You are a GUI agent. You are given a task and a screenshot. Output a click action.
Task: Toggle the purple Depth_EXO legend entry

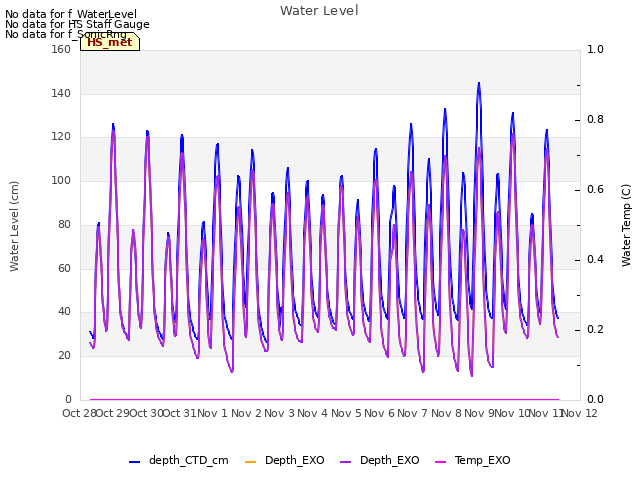[380, 461]
